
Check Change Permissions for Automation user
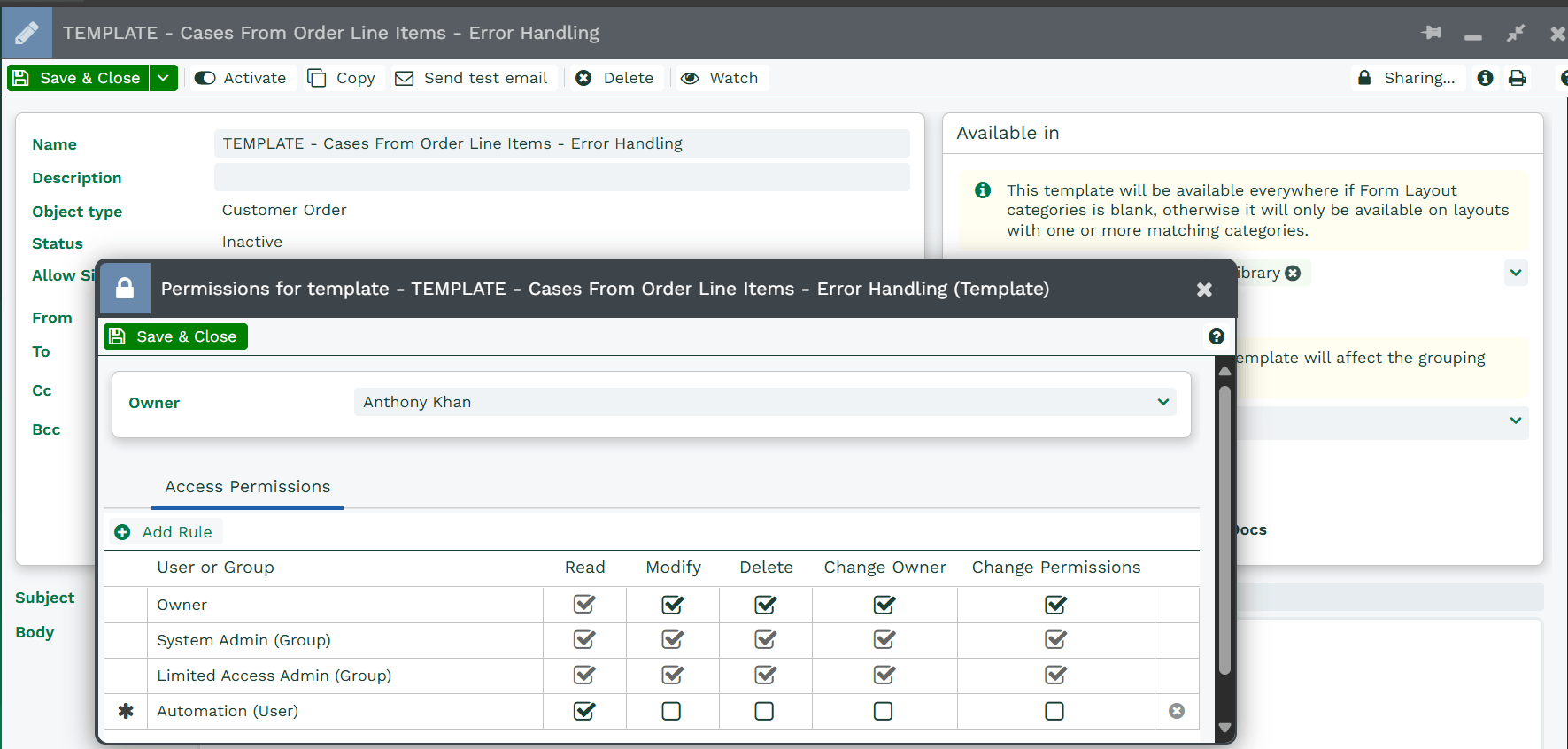click(x=1054, y=711)
